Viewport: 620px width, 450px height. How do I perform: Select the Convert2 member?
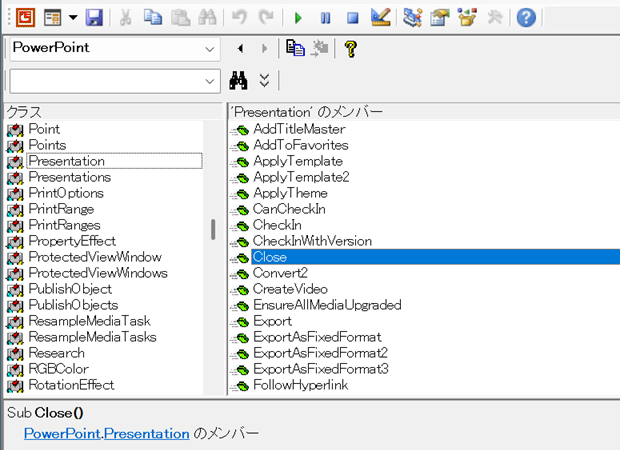280,273
